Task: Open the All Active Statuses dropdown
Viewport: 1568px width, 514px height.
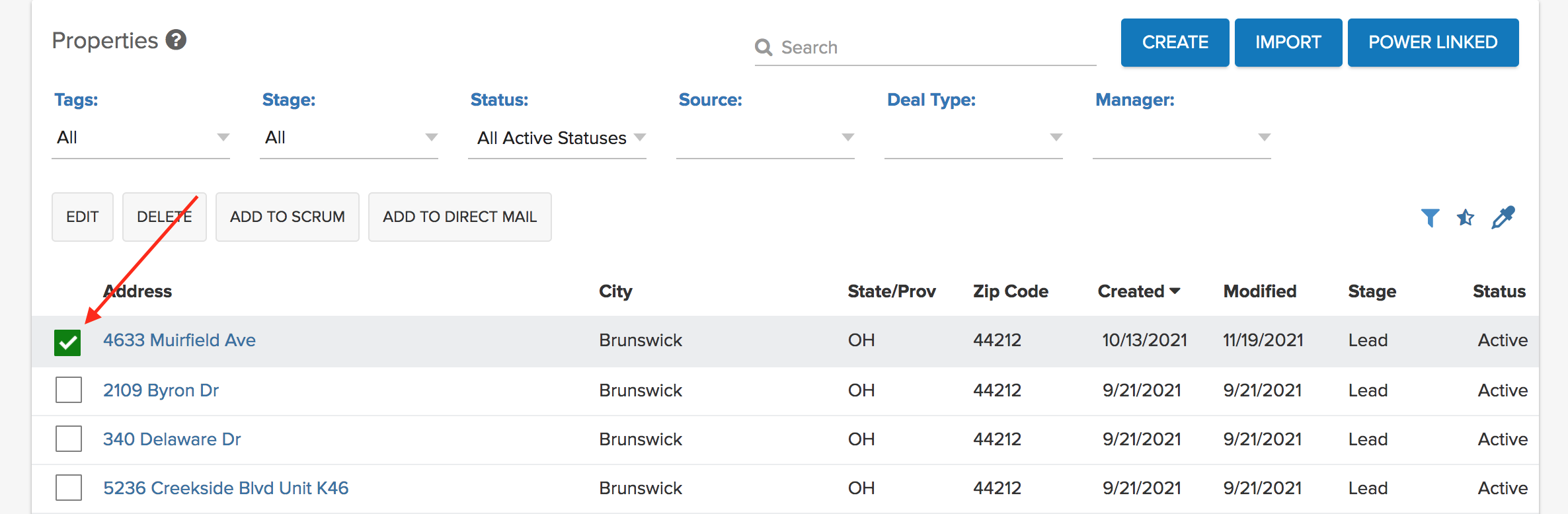Action: 557,137
